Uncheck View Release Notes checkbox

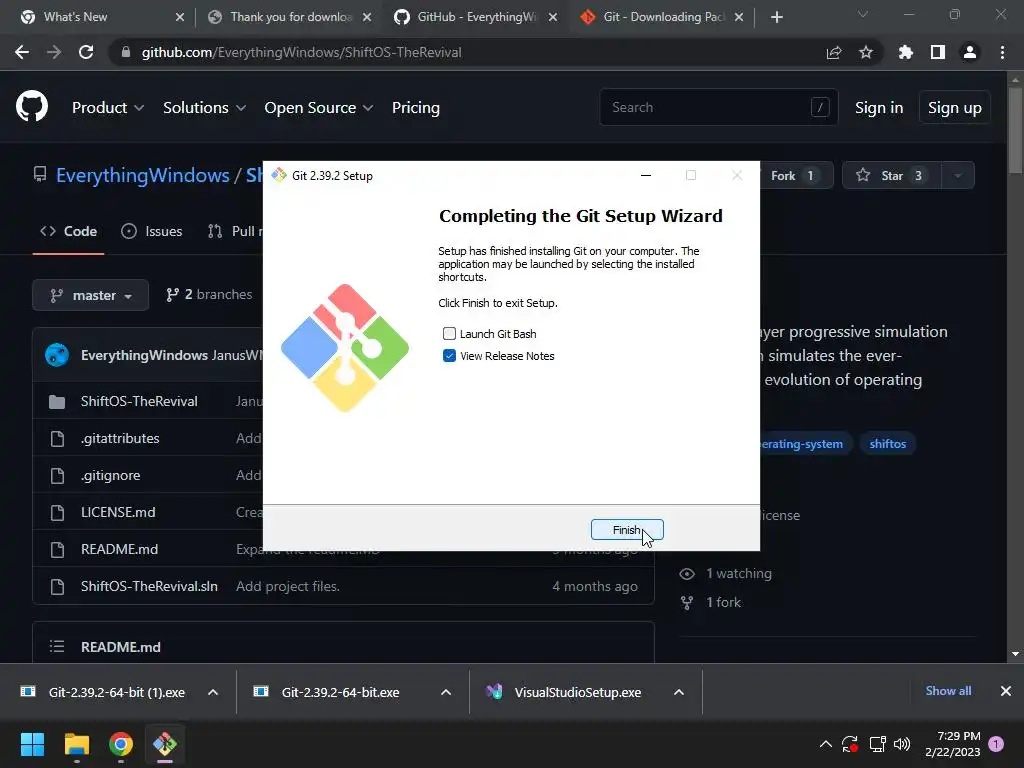(449, 356)
